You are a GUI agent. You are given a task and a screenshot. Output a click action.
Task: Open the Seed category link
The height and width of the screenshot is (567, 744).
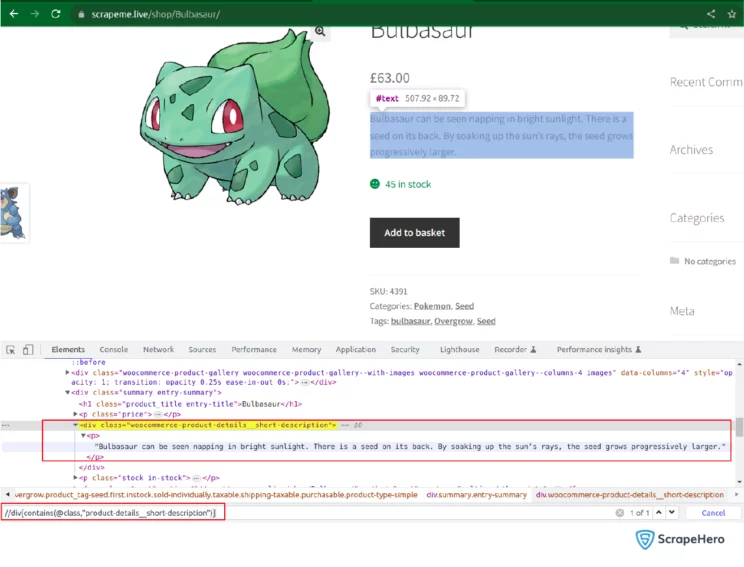click(465, 306)
